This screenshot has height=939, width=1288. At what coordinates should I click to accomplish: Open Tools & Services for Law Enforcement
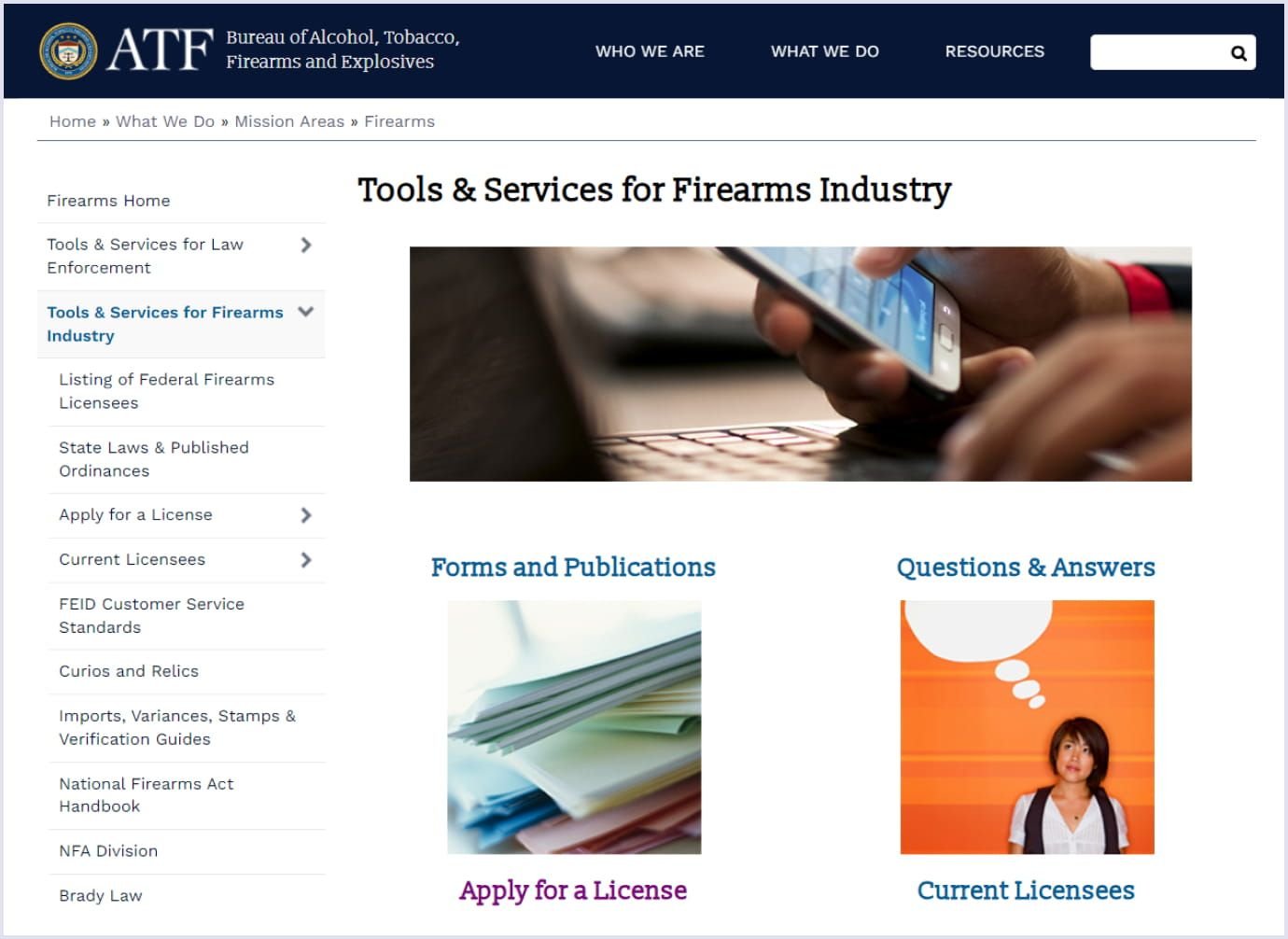[145, 256]
